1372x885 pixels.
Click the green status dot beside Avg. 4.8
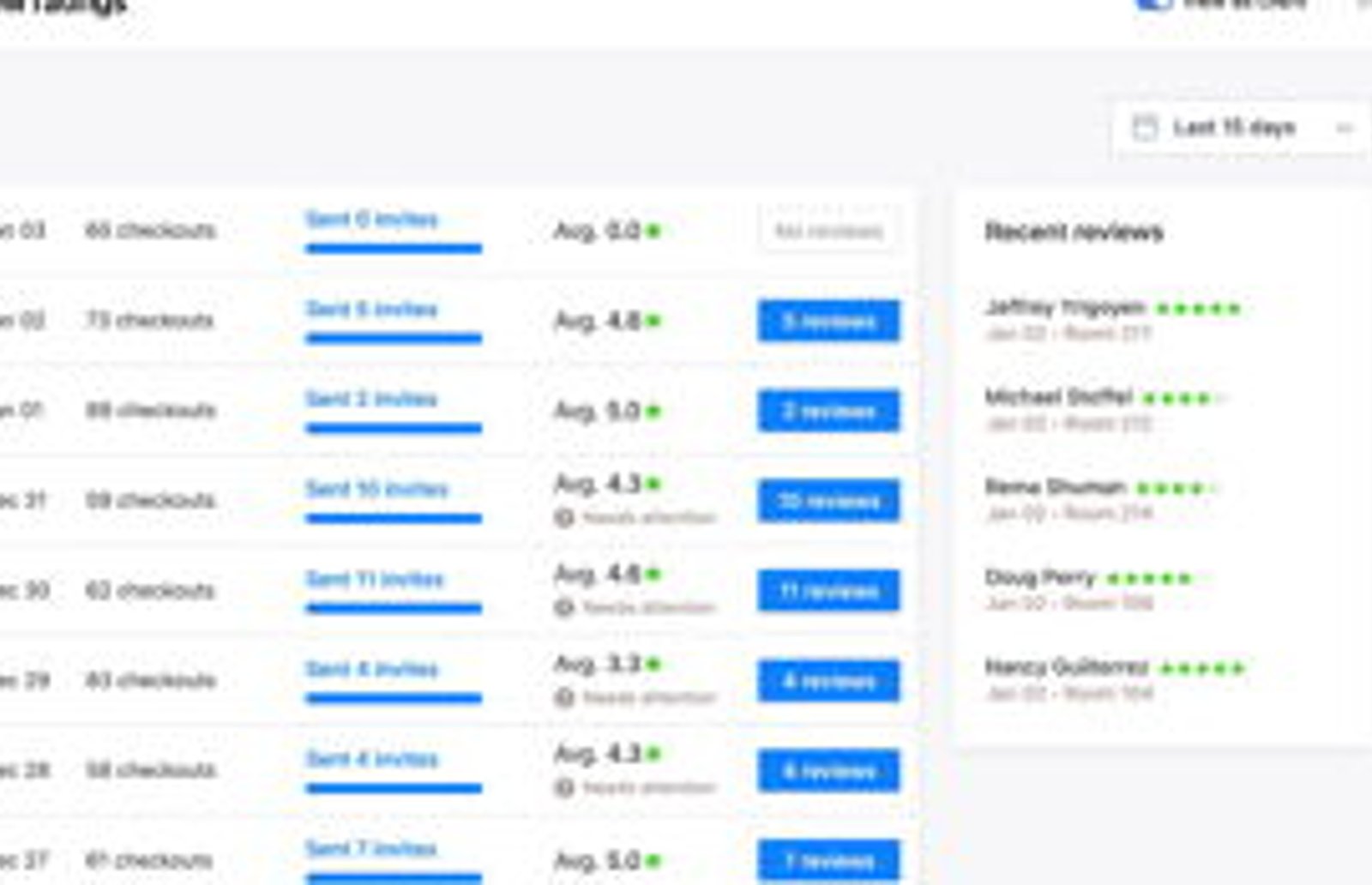coord(653,321)
